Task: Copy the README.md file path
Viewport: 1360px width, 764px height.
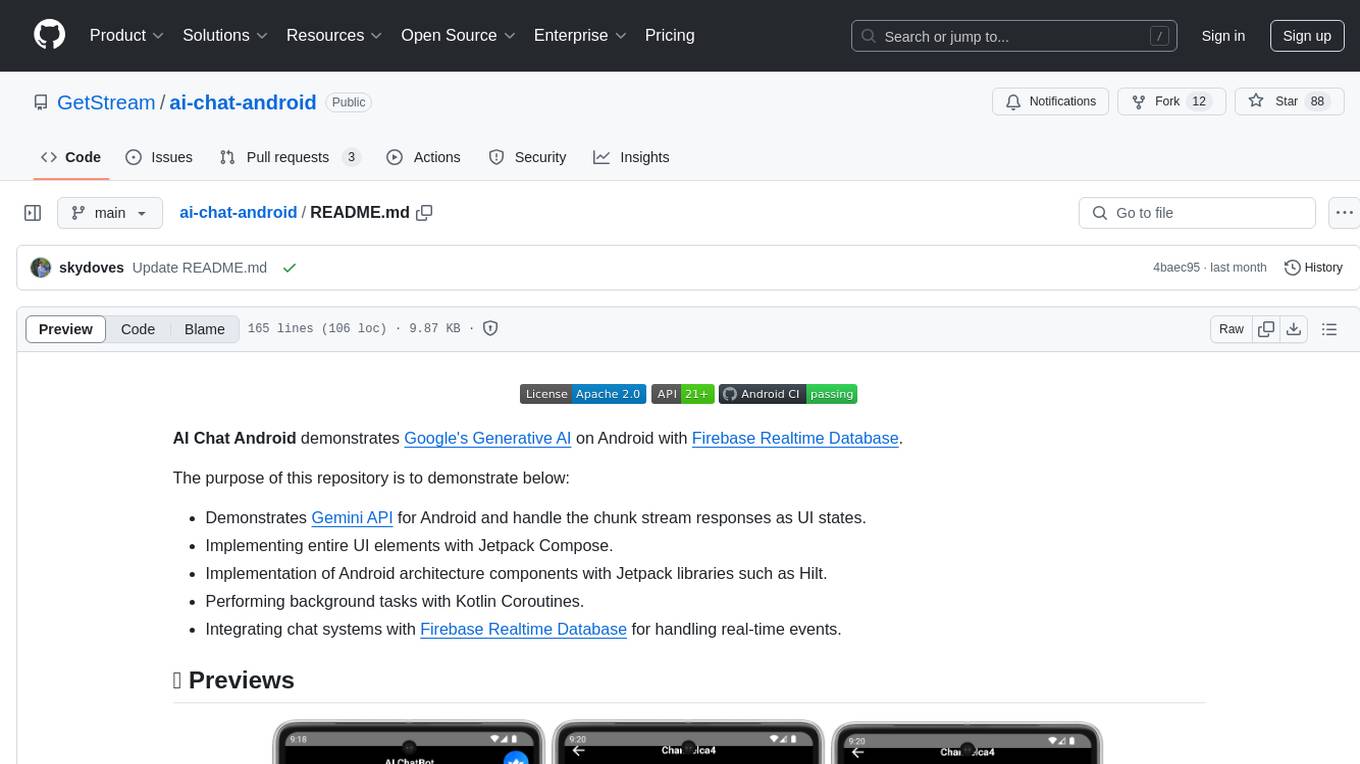Action: pyautogui.click(x=424, y=213)
